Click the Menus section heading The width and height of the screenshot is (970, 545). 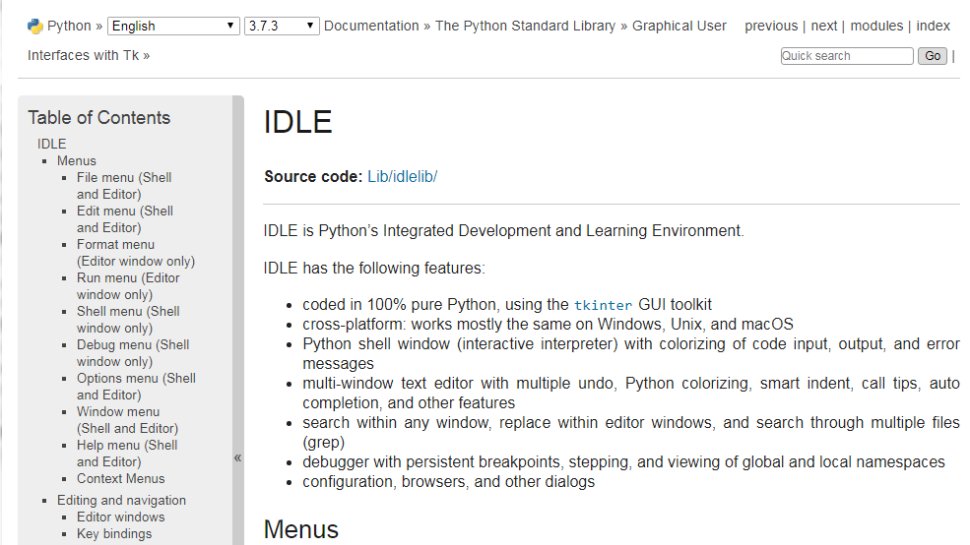(301, 530)
